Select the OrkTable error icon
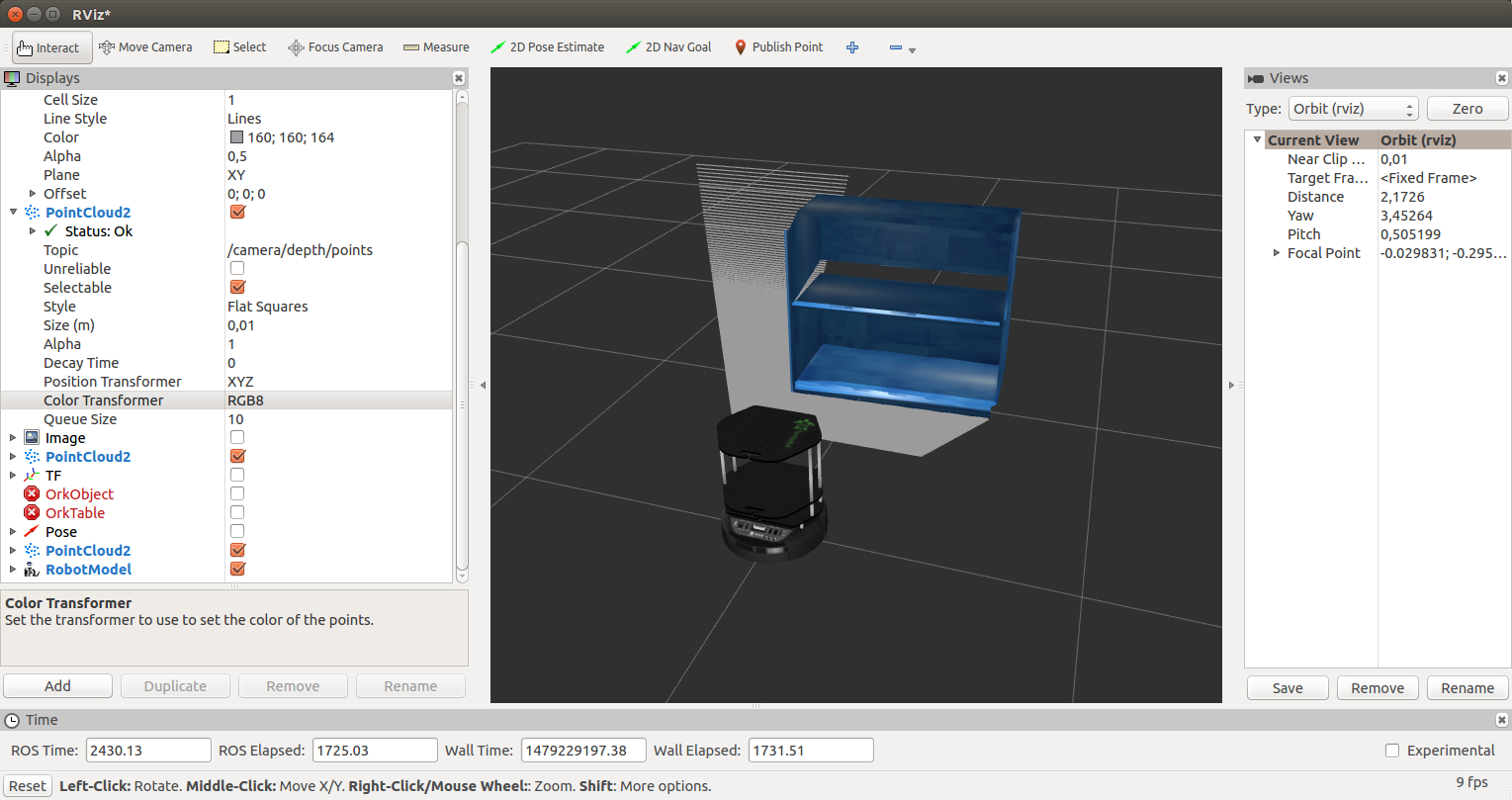 tap(32, 513)
